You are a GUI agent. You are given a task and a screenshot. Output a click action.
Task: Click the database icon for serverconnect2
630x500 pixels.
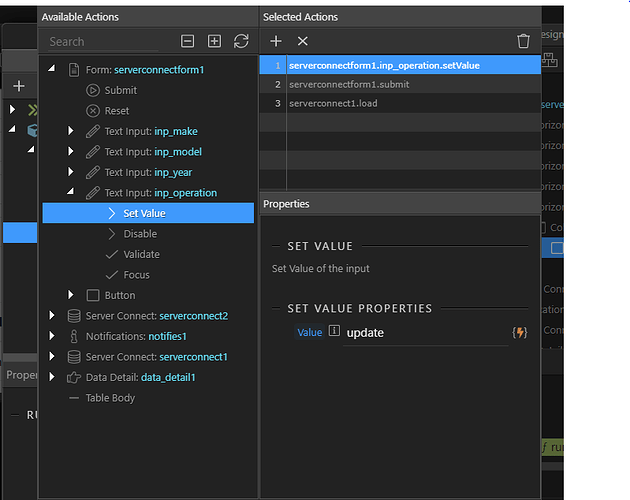point(74,316)
